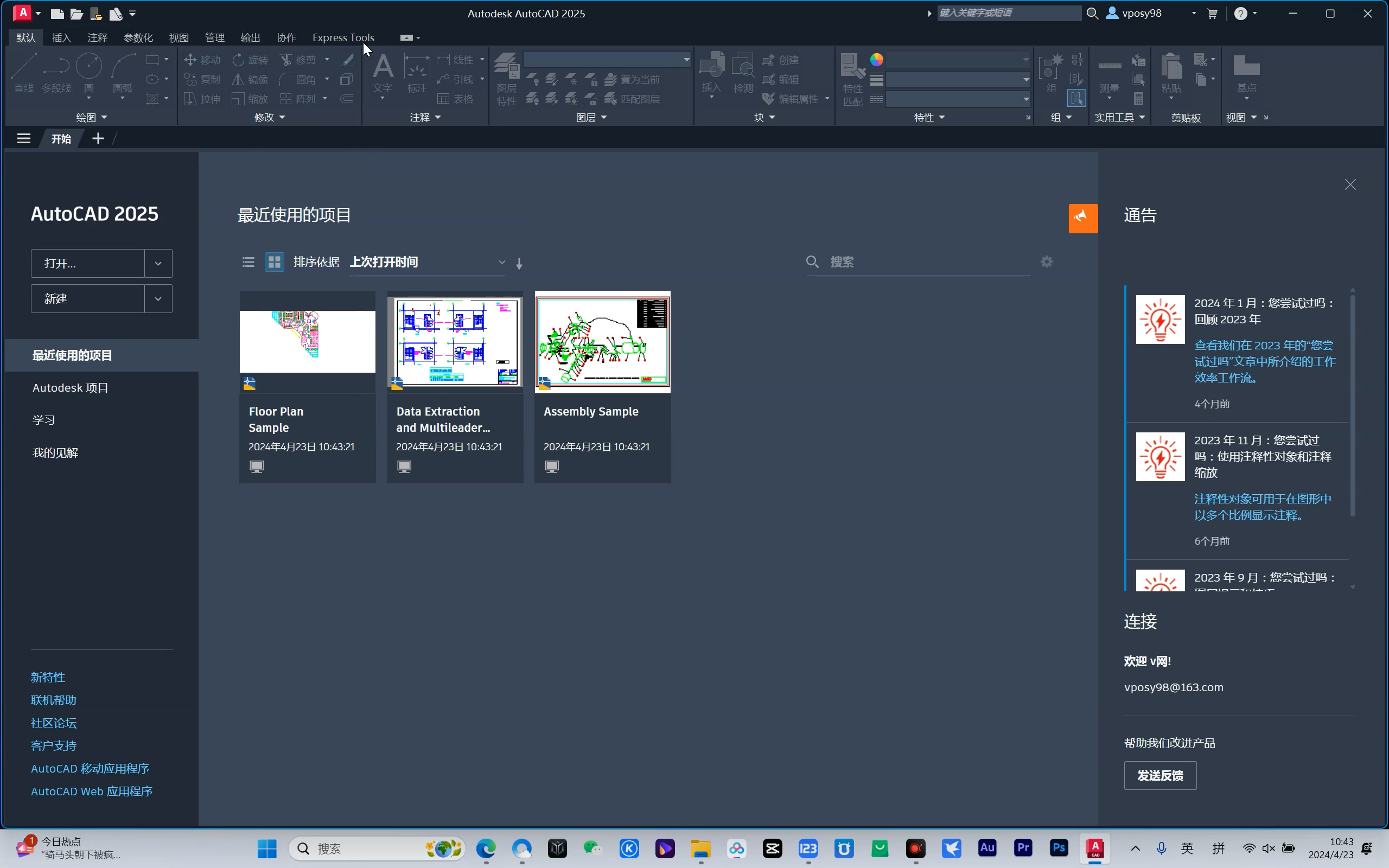Switch recent projects to list view
The width and height of the screenshot is (1389, 868).
(248, 263)
